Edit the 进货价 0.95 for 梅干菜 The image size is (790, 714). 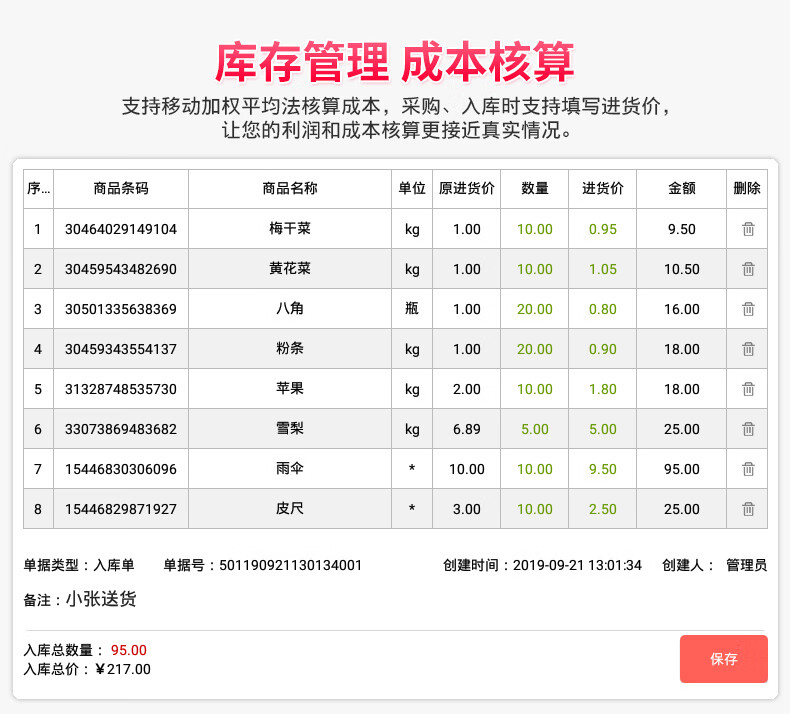pos(603,229)
